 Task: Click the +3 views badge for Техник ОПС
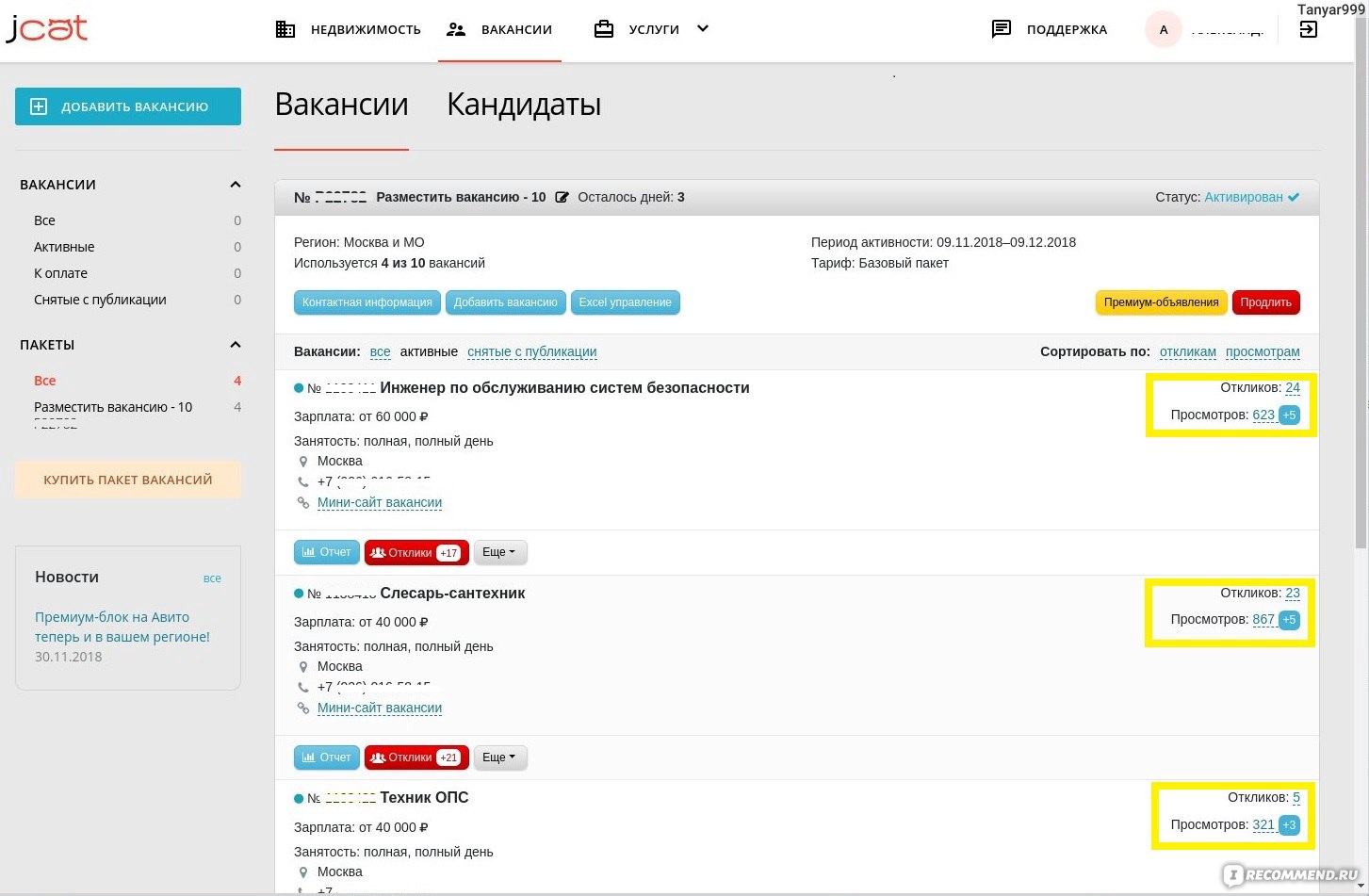click(1289, 825)
